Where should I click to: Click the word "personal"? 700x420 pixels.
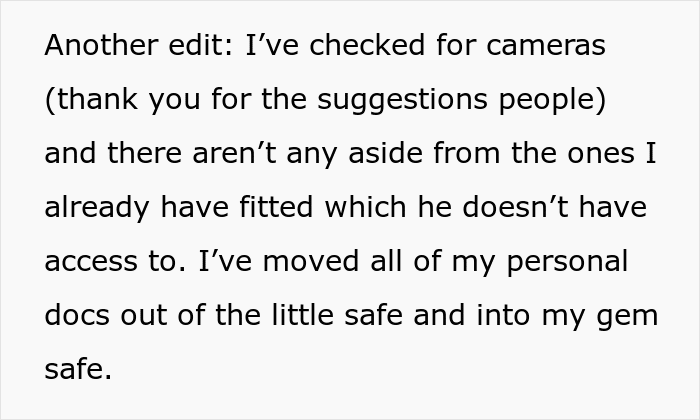[x=567, y=262]
